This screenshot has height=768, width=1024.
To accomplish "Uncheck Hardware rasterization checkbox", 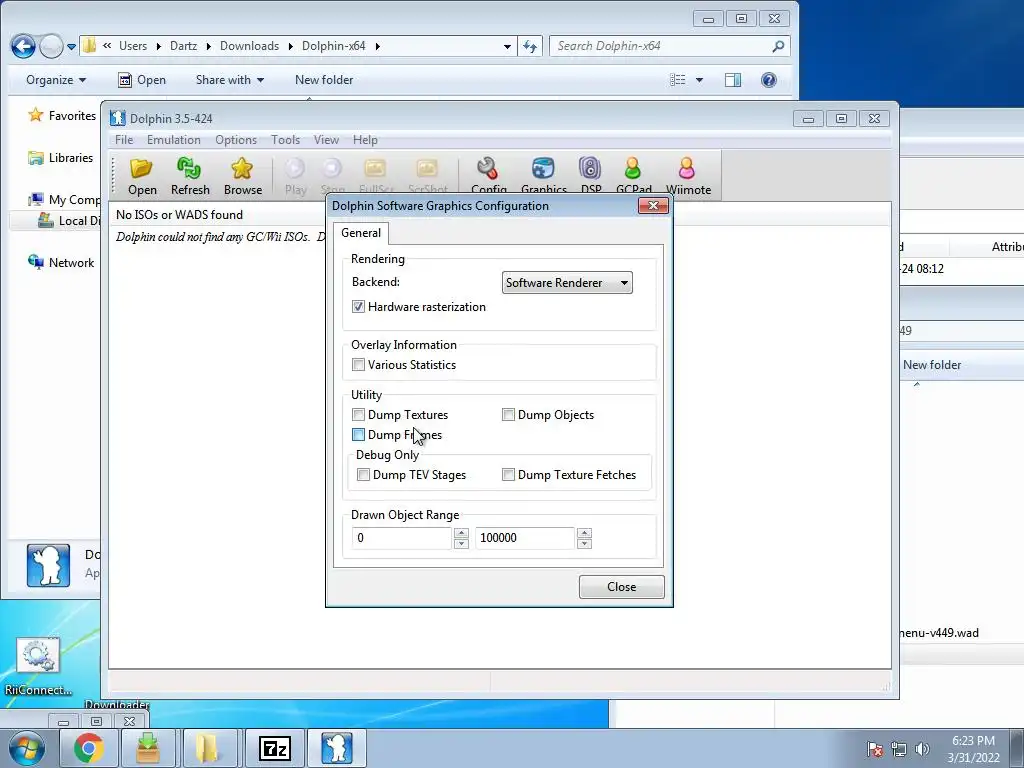I will point(358,306).
